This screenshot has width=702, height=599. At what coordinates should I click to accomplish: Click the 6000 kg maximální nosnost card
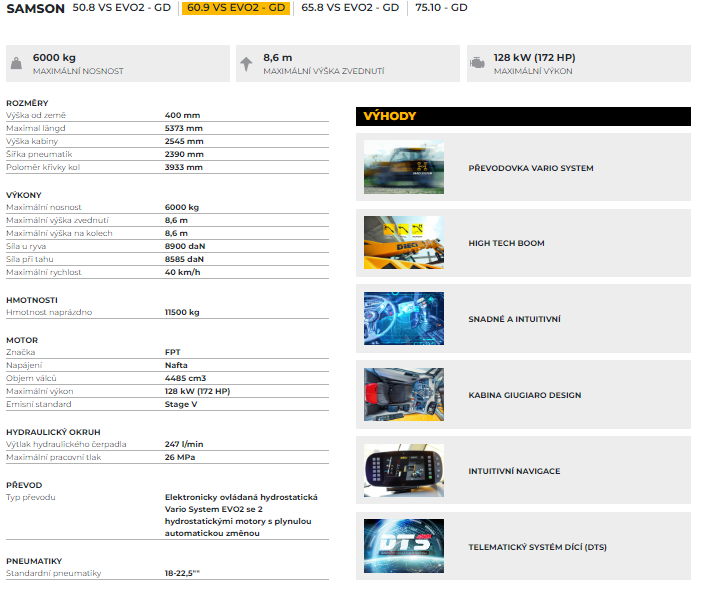118,64
